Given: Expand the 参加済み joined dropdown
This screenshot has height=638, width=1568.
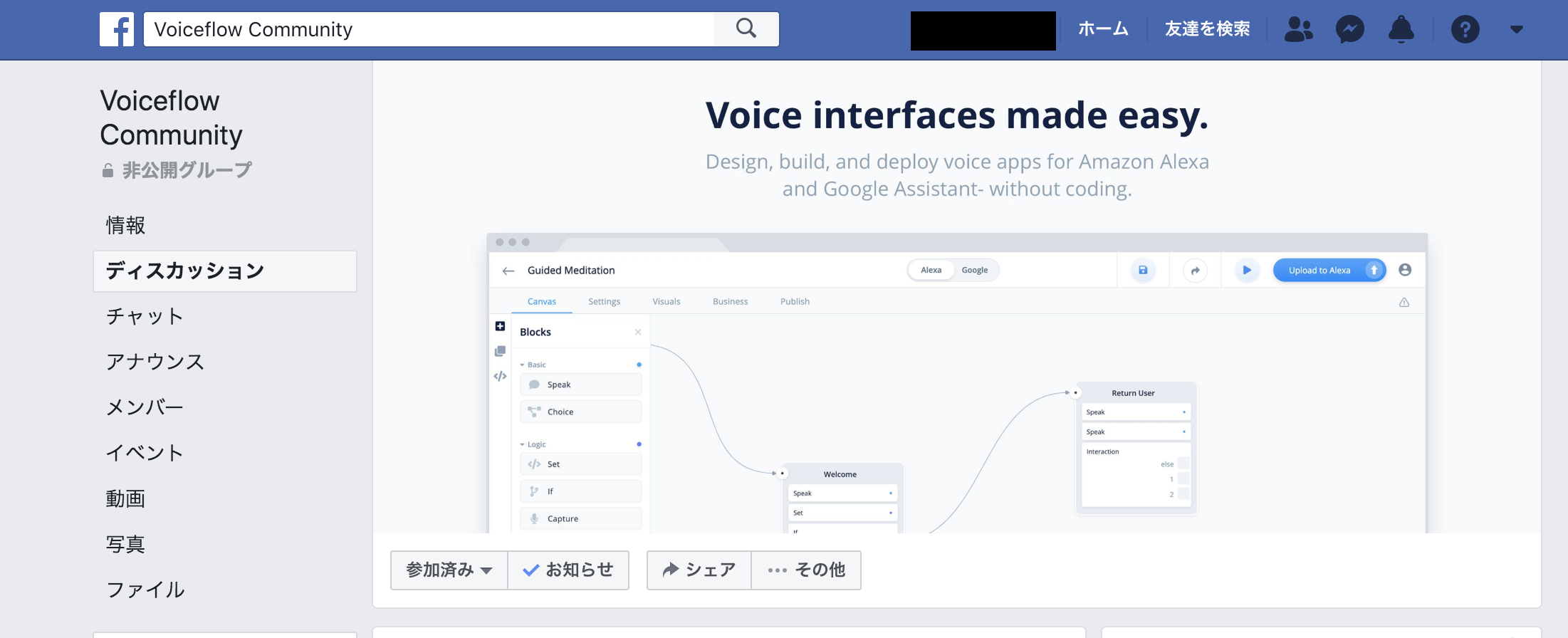Looking at the screenshot, I should point(449,570).
